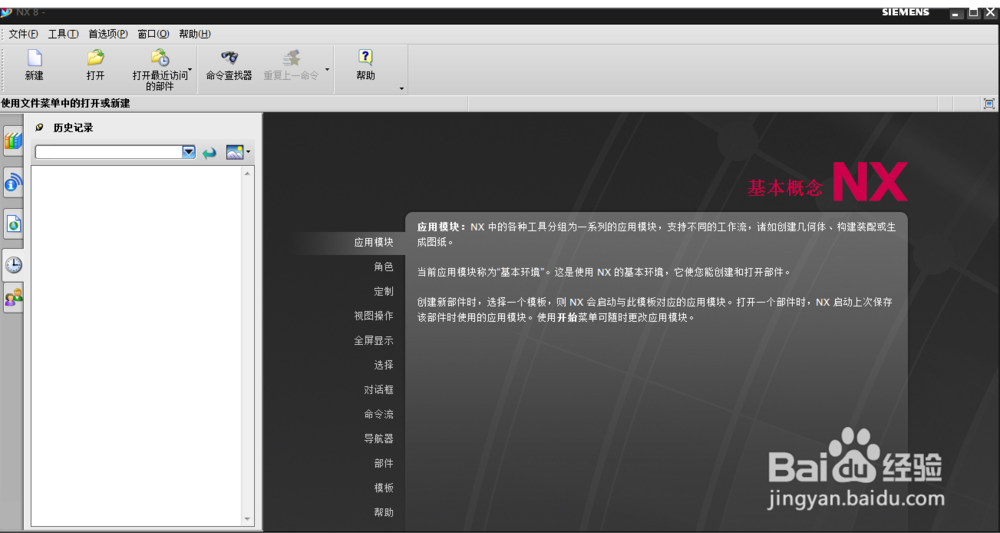Open the information broadcast sidebar tab
The image size is (1000, 533).
13,184
